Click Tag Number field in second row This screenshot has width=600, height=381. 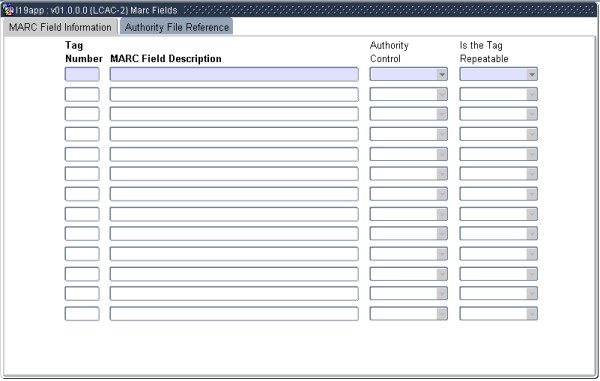click(x=82, y=94)
